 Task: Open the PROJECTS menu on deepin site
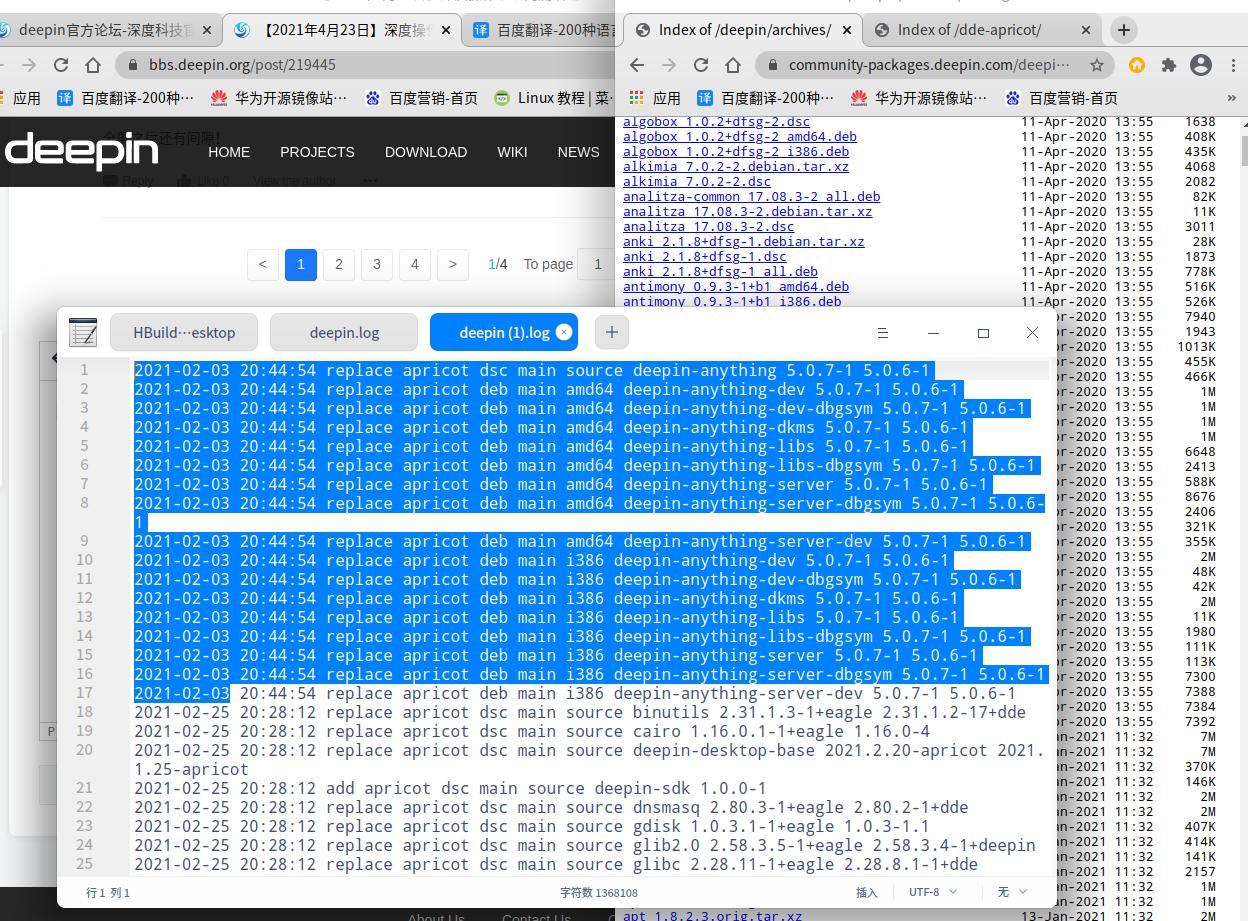coord(317,152)
